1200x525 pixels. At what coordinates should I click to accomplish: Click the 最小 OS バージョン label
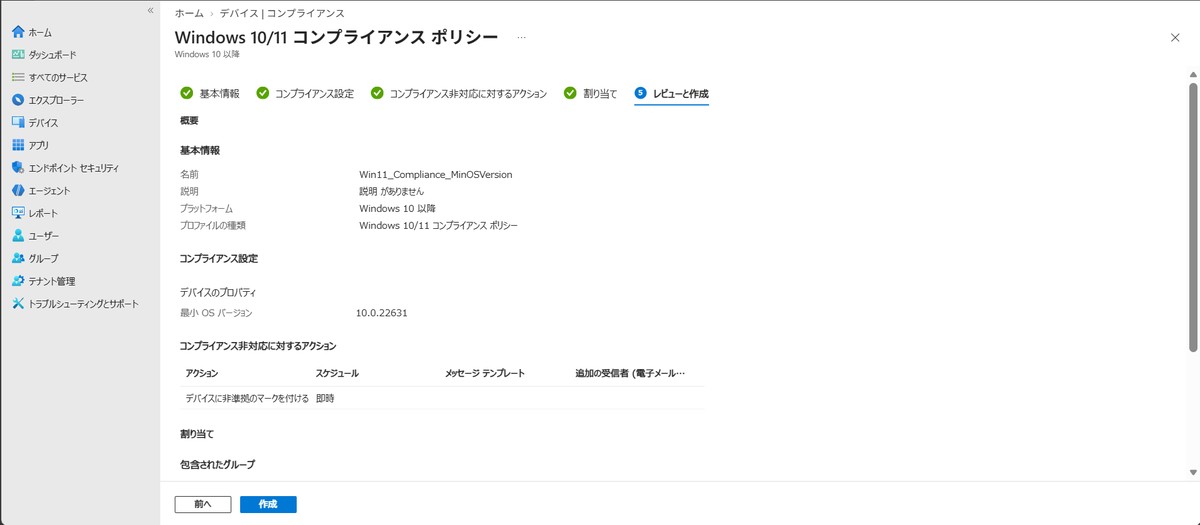[x=216, y=313]
